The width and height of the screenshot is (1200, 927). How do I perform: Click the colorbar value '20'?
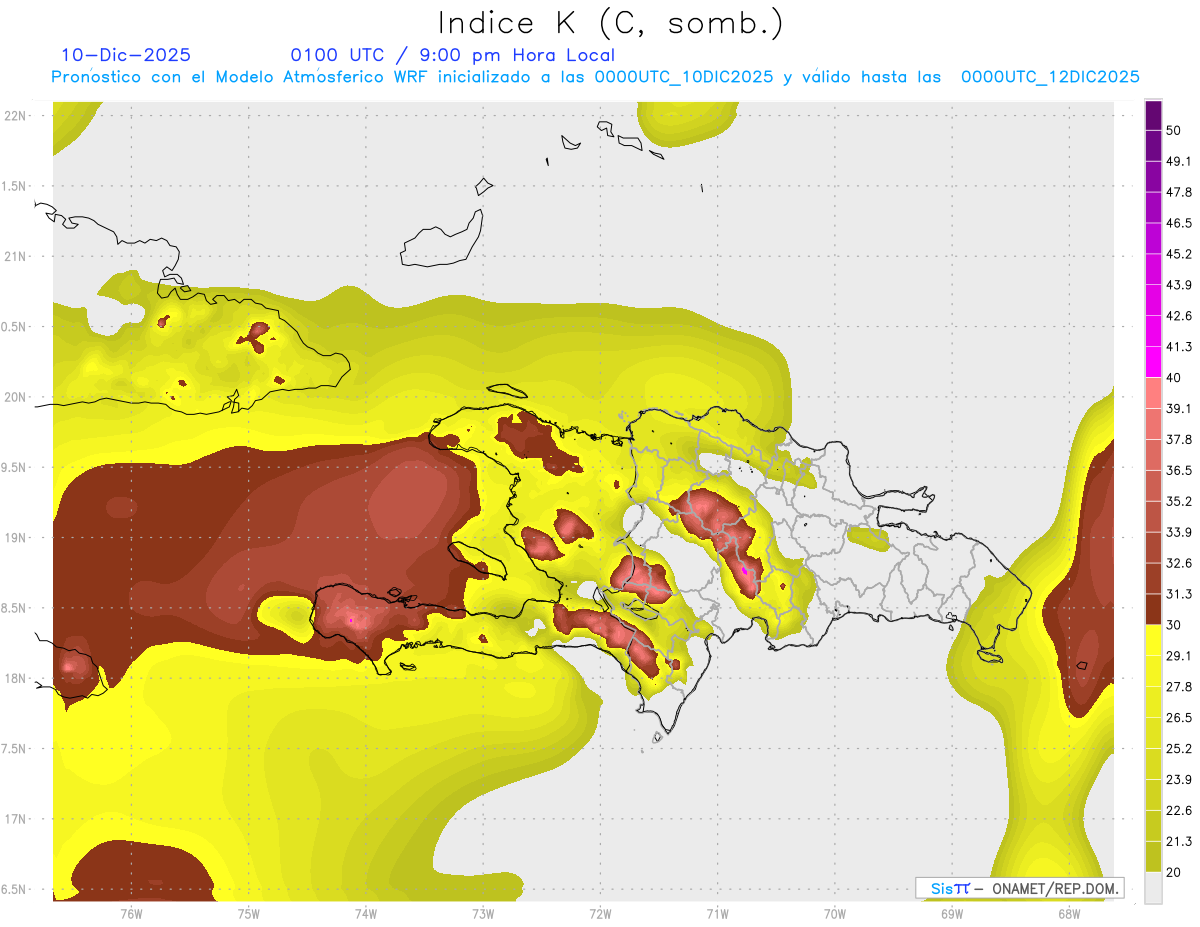1173,873
